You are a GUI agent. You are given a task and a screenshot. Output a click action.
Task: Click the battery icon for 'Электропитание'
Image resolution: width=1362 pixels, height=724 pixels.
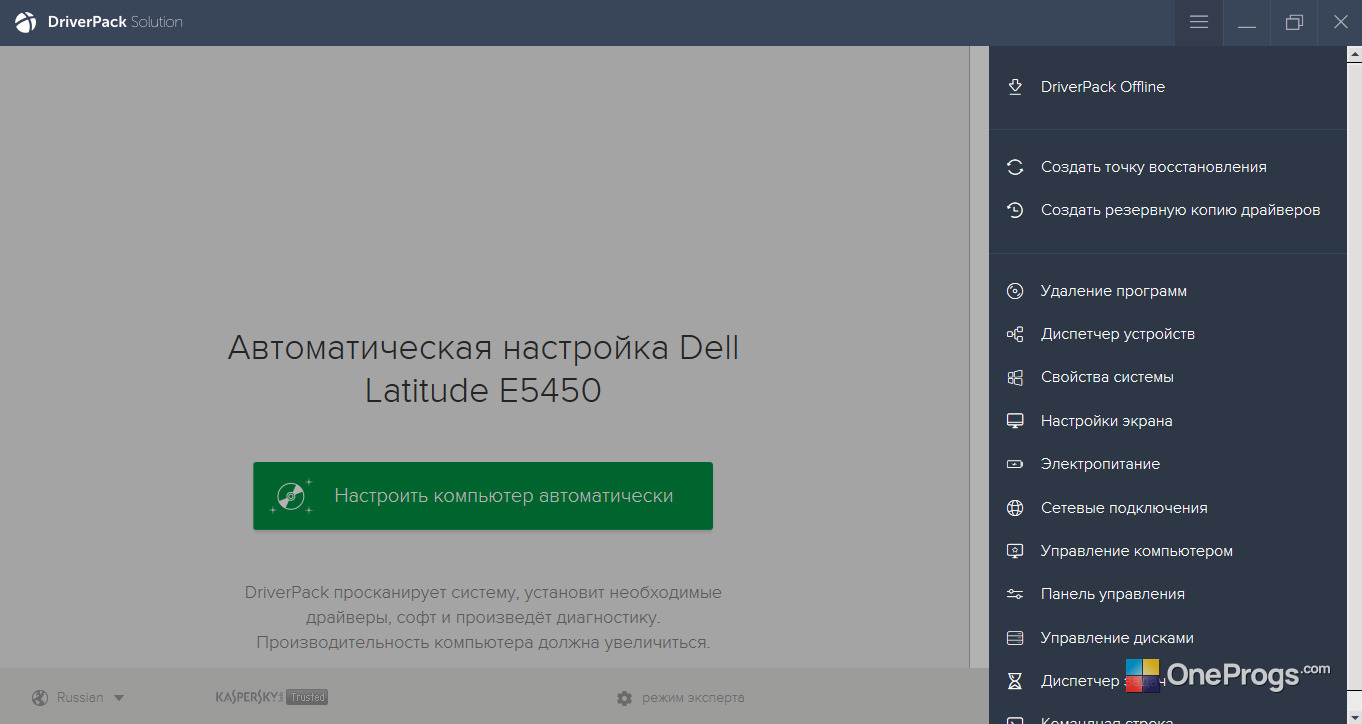tap(1015, 464)
